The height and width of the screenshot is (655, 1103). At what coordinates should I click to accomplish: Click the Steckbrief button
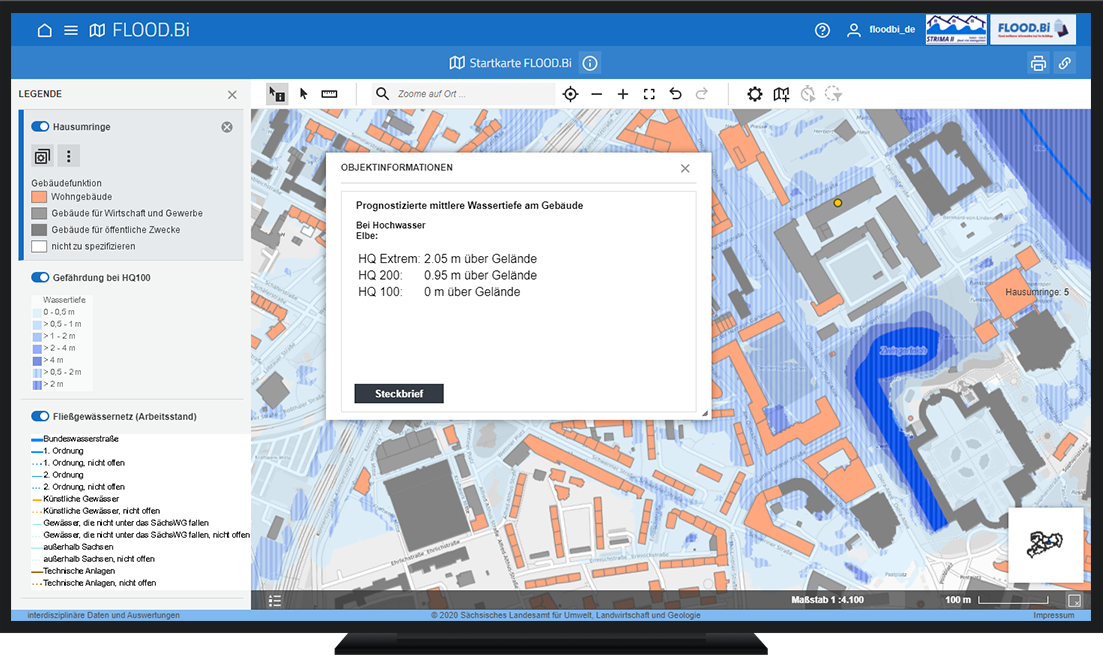point(399,394)
